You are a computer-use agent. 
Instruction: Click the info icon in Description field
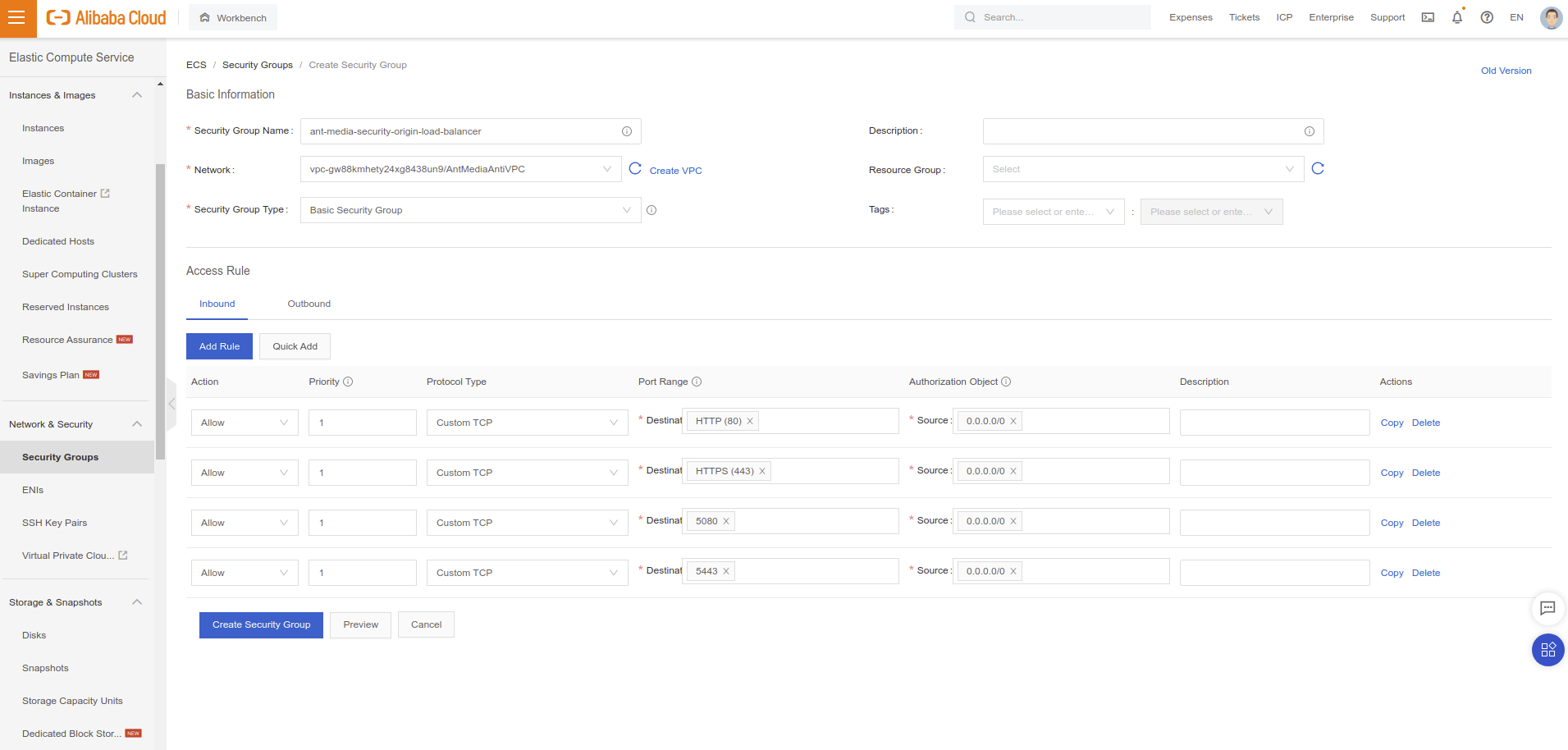1310,131
